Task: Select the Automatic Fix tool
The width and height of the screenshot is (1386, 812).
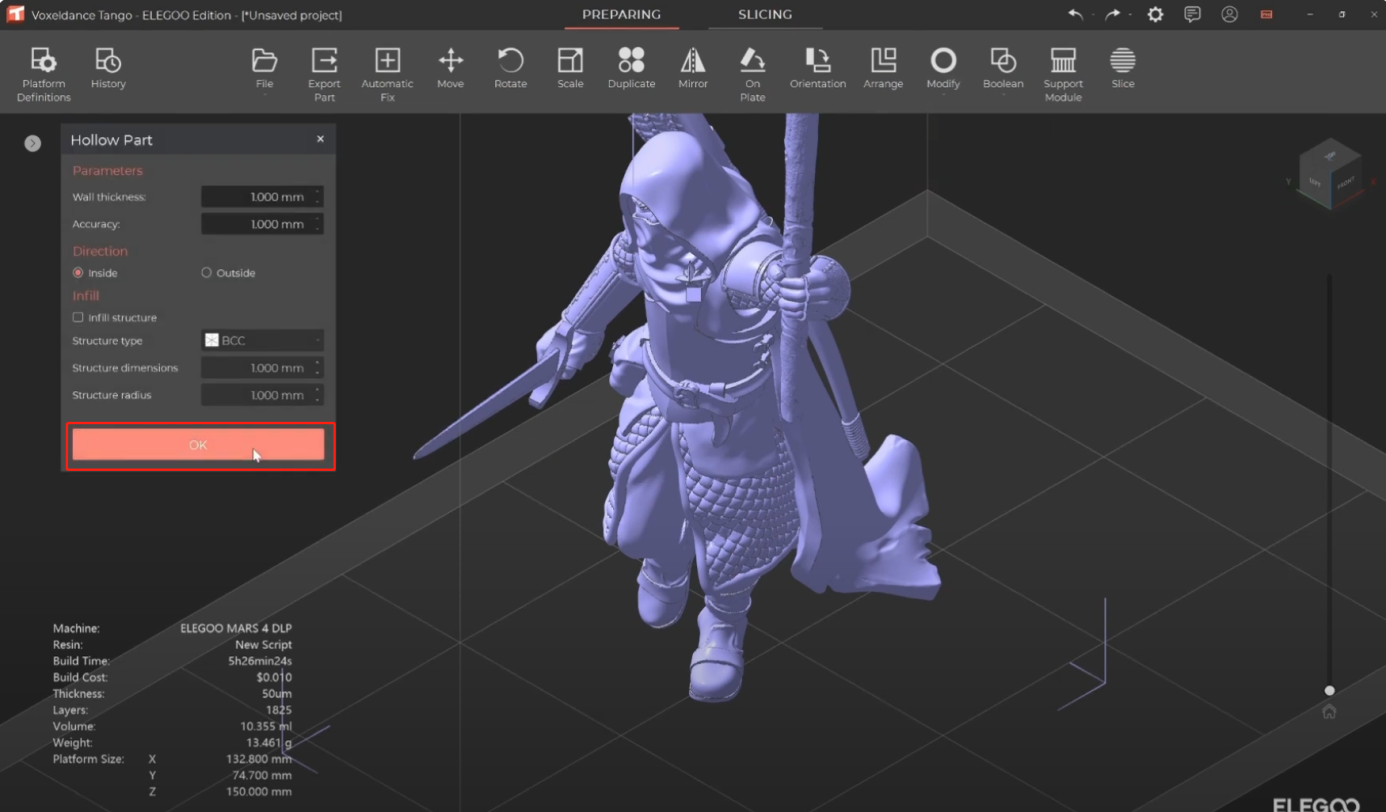Action: point(387,72)
